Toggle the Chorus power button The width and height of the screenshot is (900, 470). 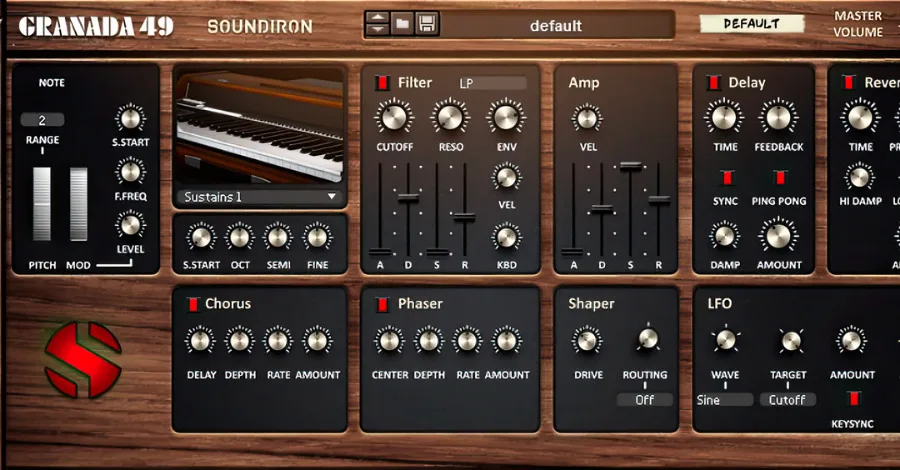point(193,304)
